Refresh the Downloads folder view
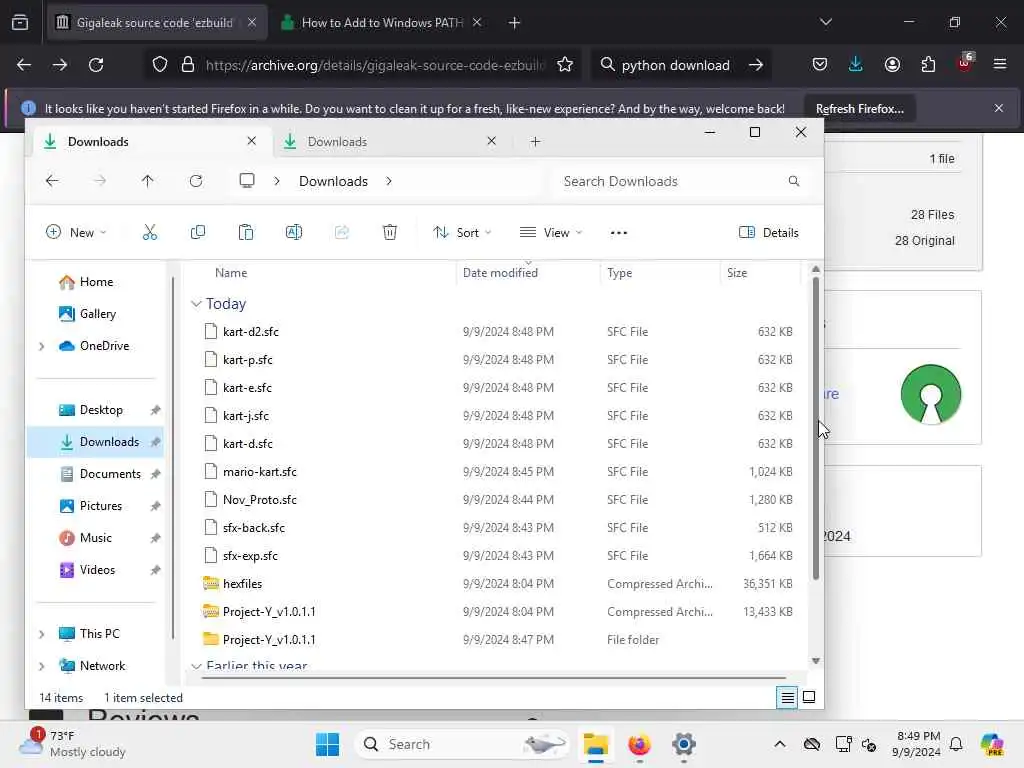 tap(196, 181)
